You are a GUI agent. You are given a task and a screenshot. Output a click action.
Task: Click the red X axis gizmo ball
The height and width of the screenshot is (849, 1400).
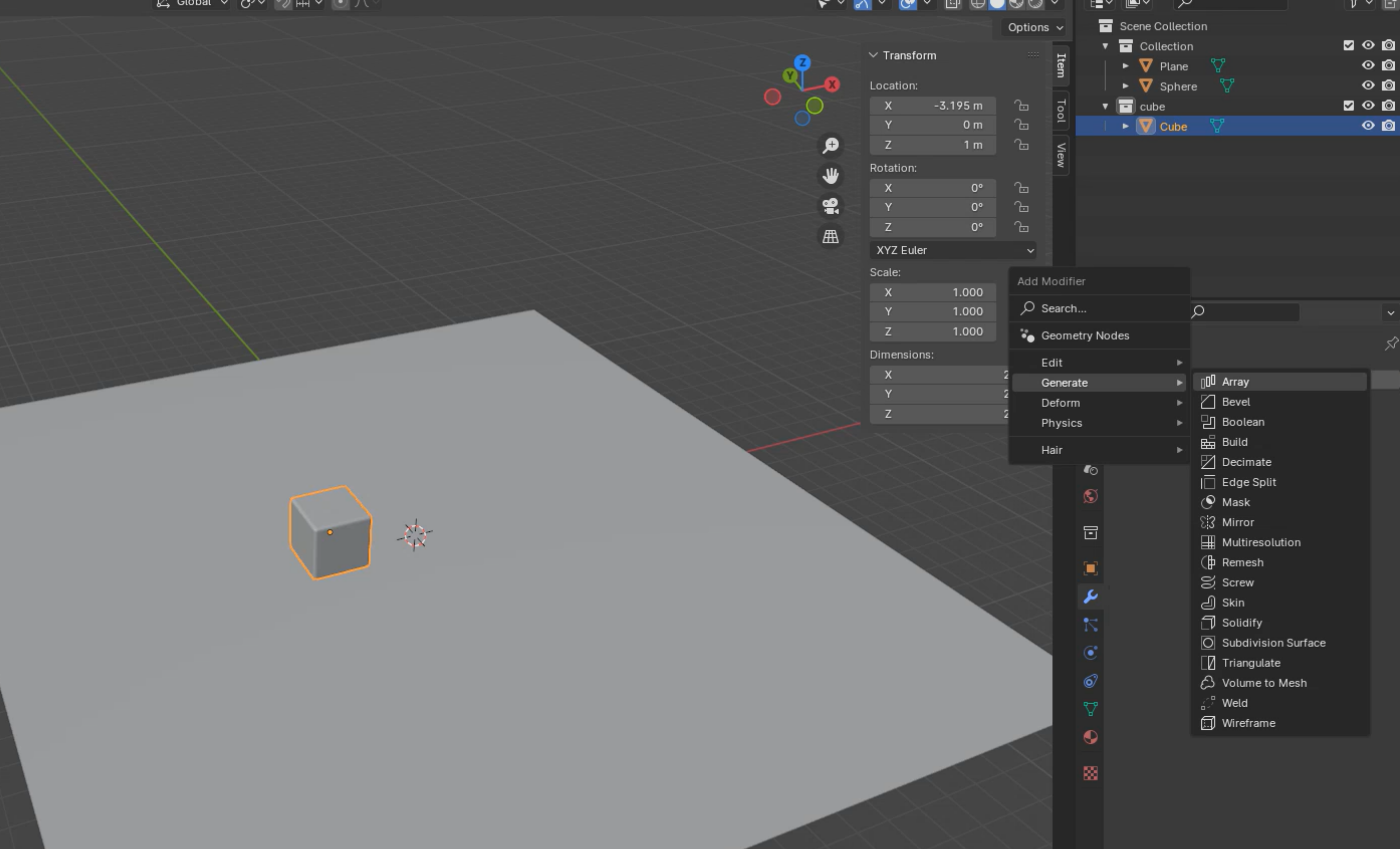click(x=831, y=85)
